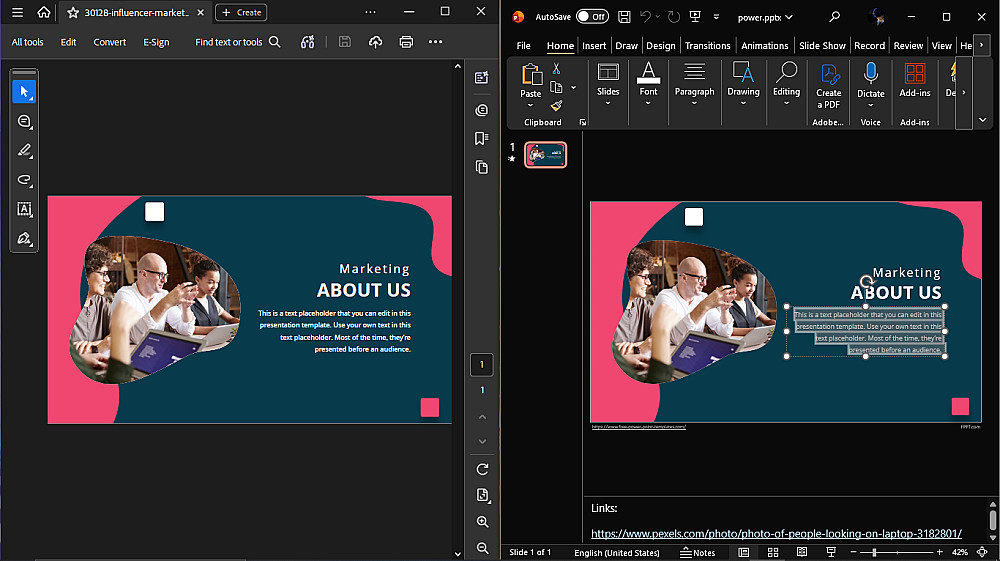This screenshot has height=561, width=1000.
Task: Open the Acrobat bookmarks panel icon
Action: (482, 138)
